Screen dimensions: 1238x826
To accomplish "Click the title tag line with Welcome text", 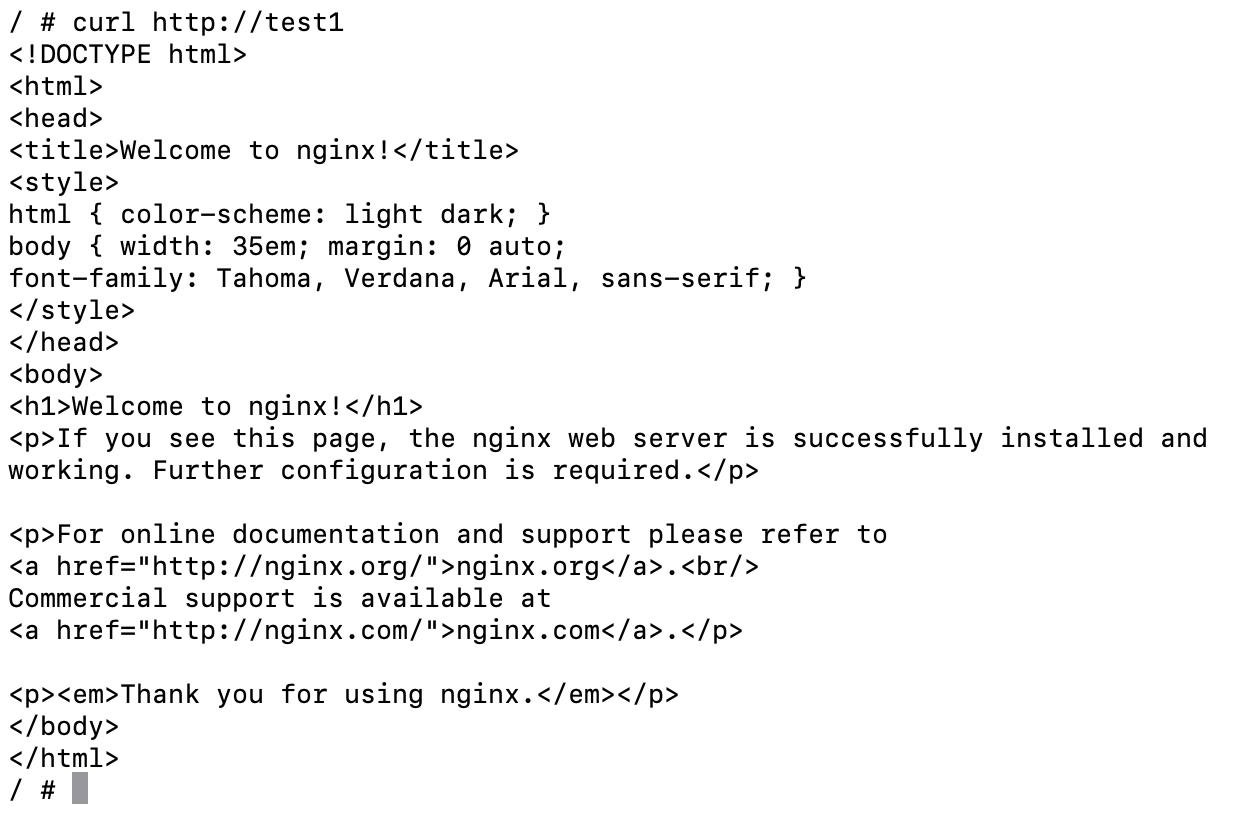I will (x=264, y=150).
